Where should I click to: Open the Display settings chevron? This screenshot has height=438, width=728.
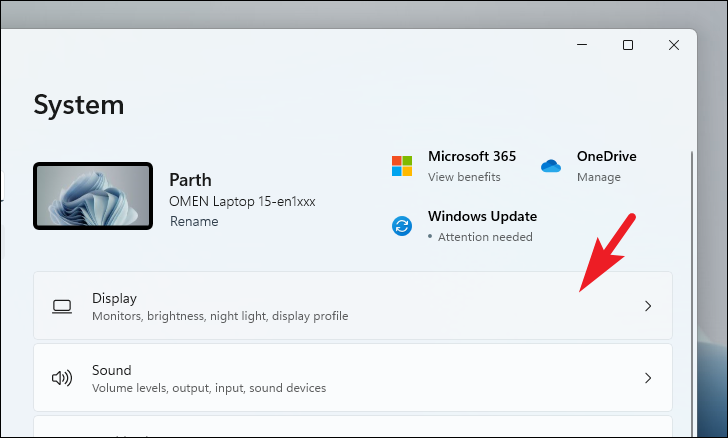[x=648, y=306]
